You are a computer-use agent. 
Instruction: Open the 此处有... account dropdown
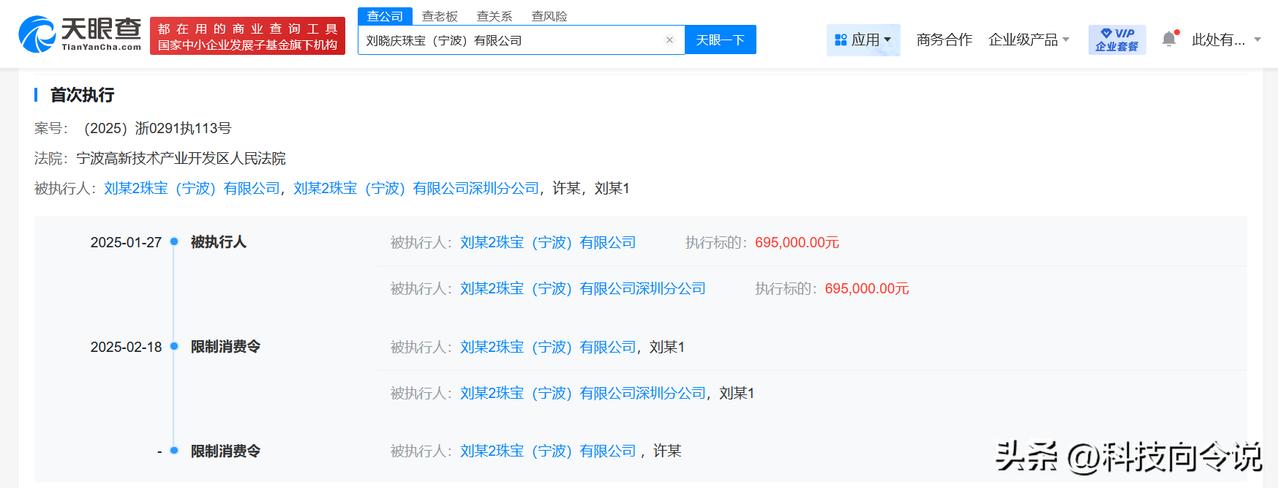(1225, 40)
